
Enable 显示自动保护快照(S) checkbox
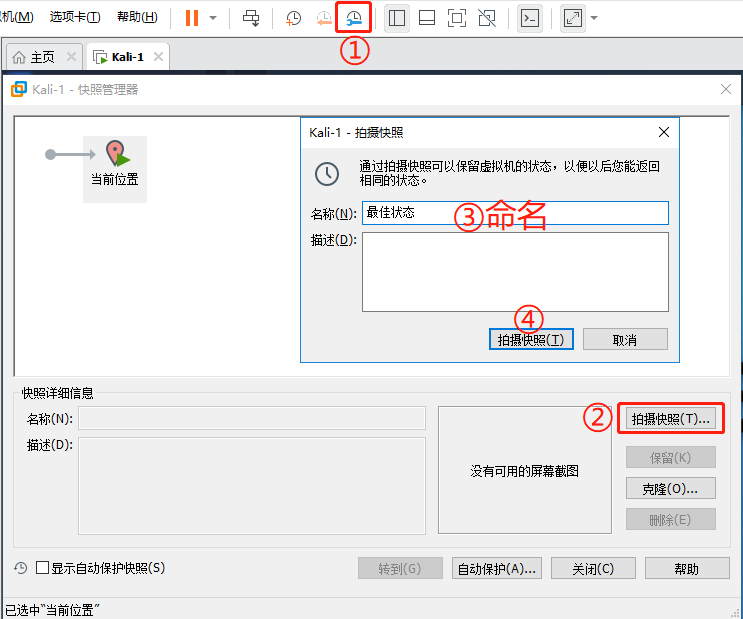(42, 567)
